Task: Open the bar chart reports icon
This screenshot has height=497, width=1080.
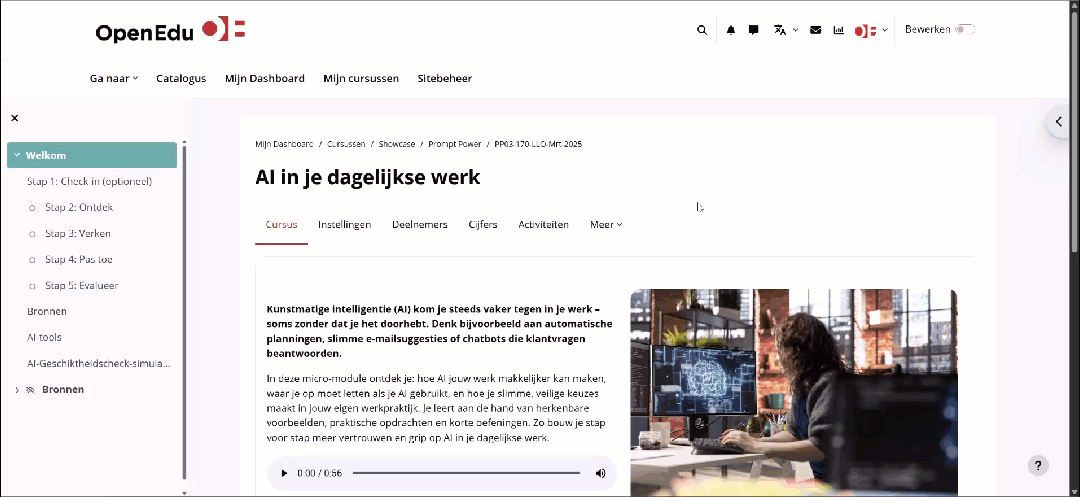Action: 839,30
